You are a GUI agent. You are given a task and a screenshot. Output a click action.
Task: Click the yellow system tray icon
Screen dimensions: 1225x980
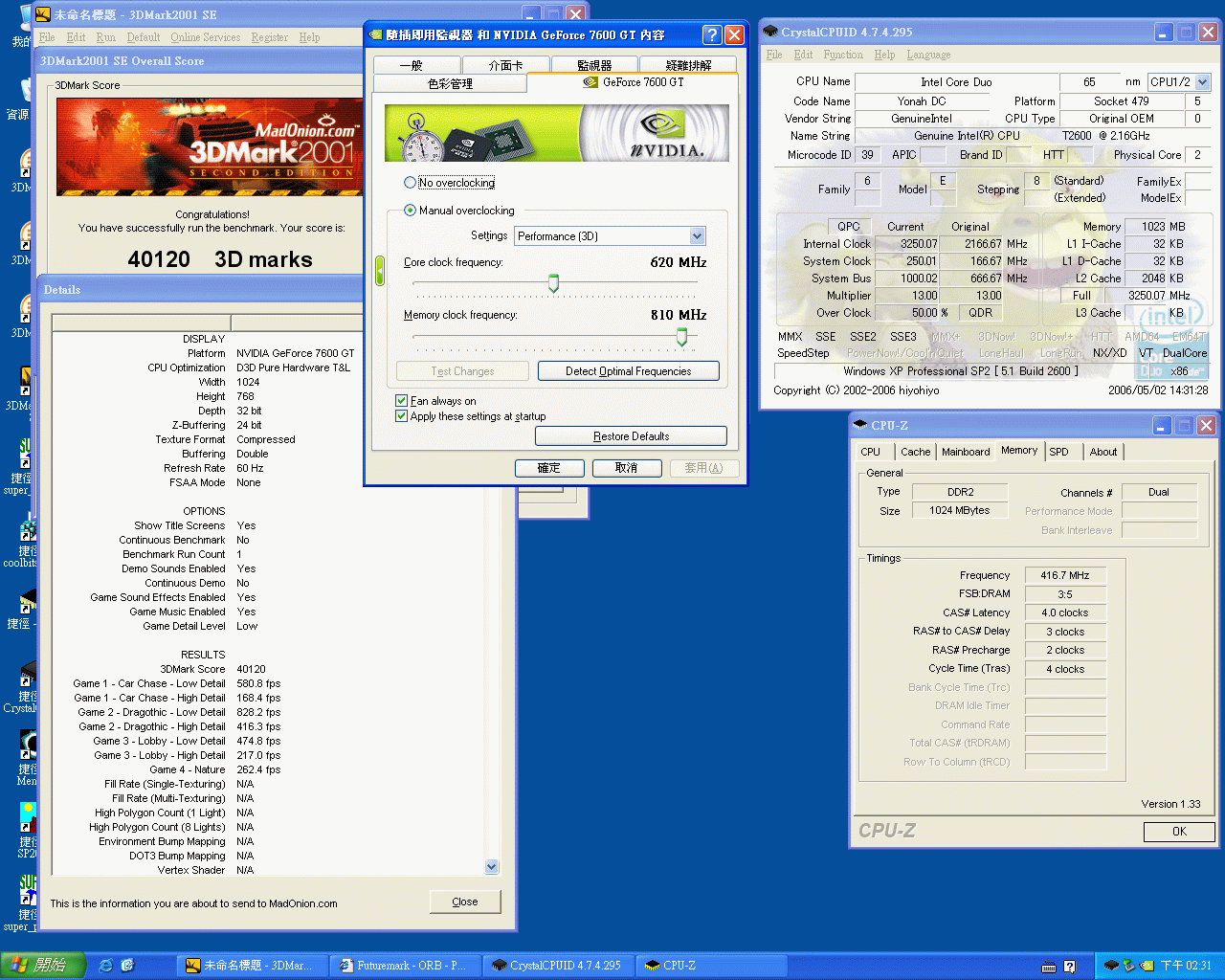[1147, 966]
